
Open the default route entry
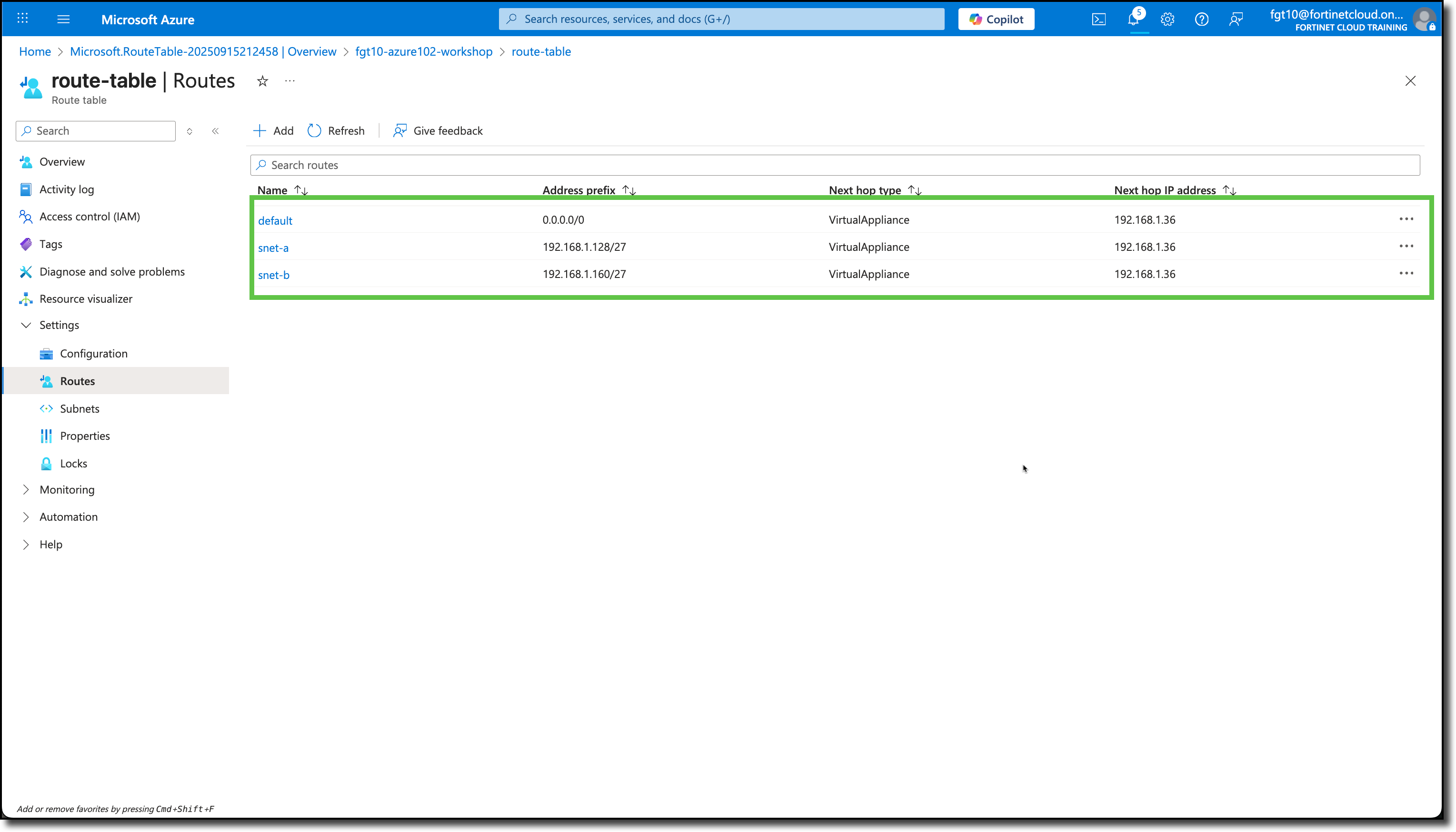[275, 220]
